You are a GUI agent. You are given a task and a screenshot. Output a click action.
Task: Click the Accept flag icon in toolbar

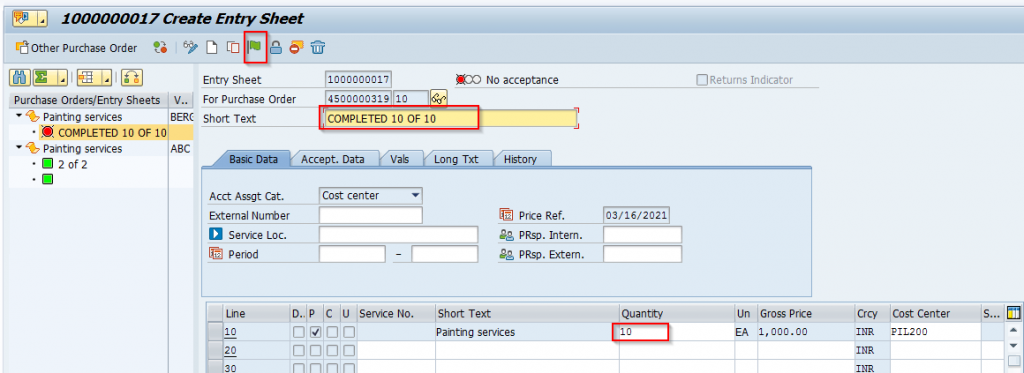point(255,47)
